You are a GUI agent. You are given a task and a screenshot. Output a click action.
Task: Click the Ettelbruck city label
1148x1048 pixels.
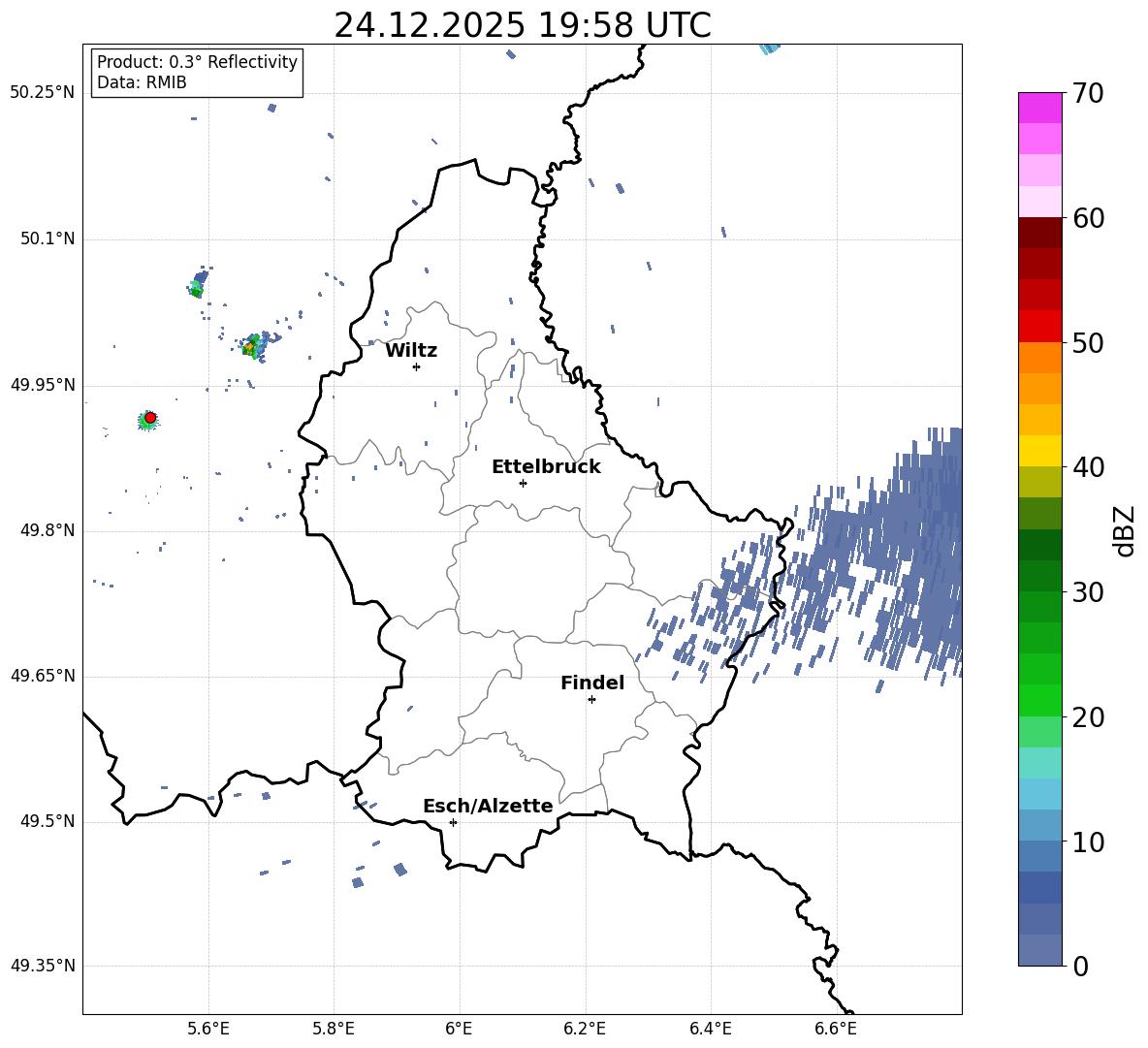[546, 467]
